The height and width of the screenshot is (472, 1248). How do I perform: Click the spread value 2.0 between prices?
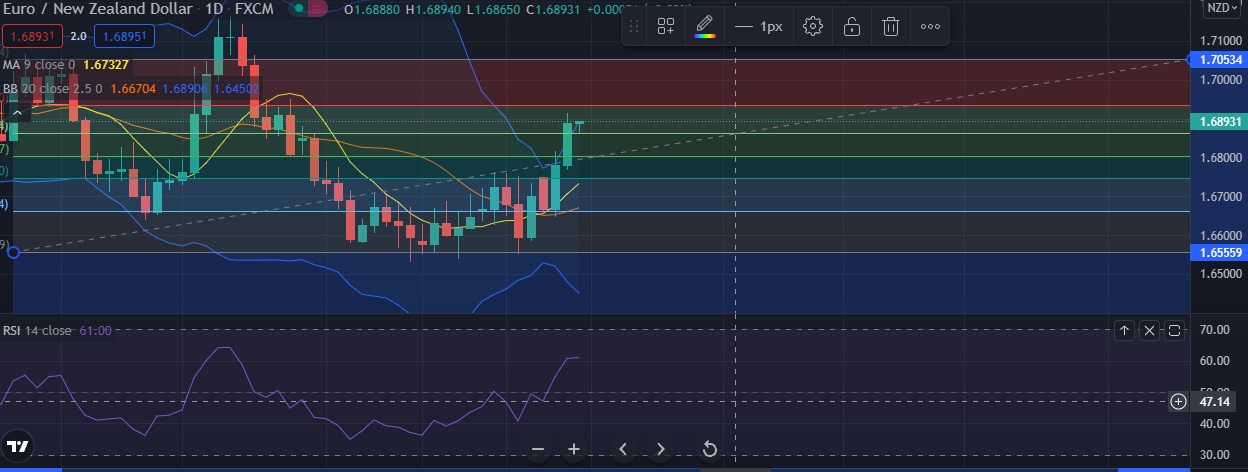(x=77, y=37)
